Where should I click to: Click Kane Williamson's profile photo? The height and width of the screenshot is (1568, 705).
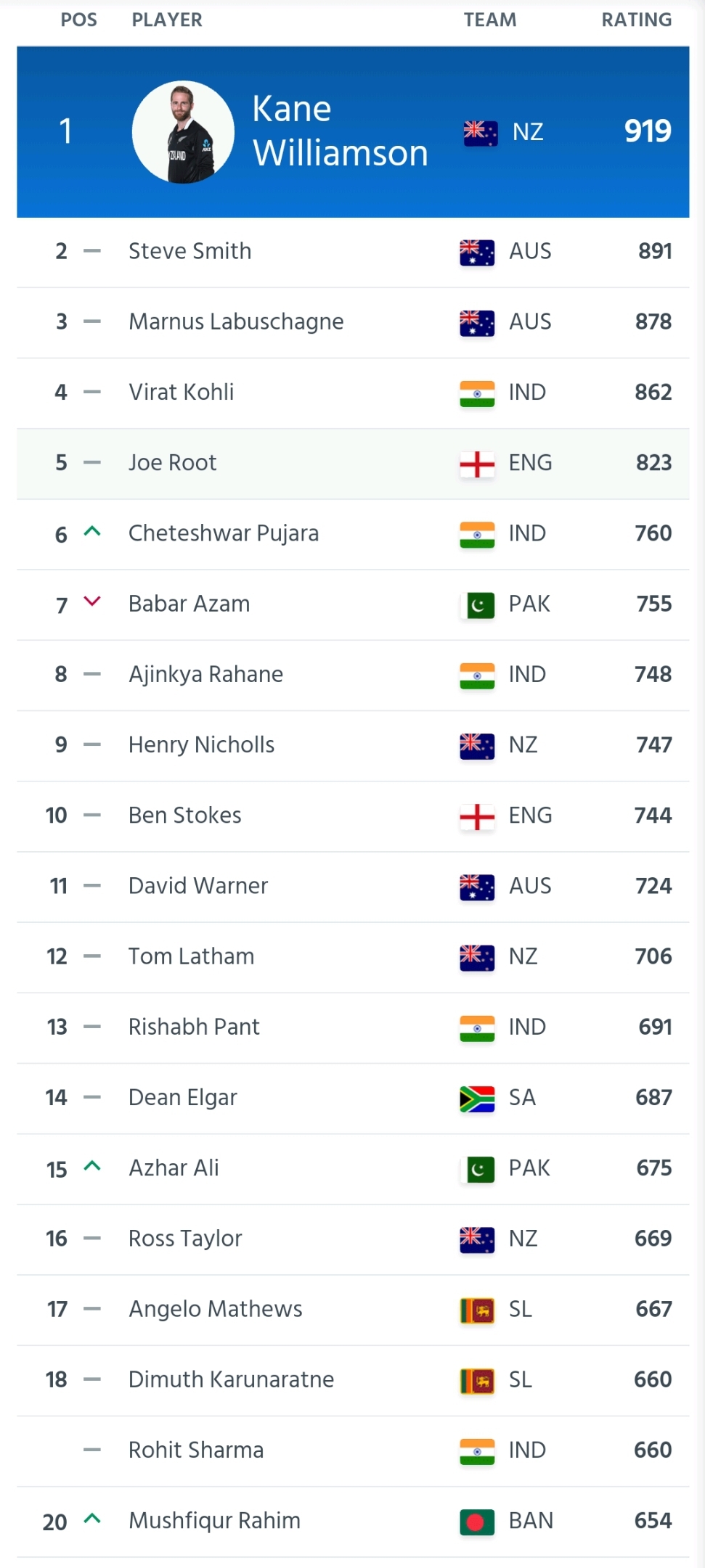pyautogui.click(x=183, y=131)
